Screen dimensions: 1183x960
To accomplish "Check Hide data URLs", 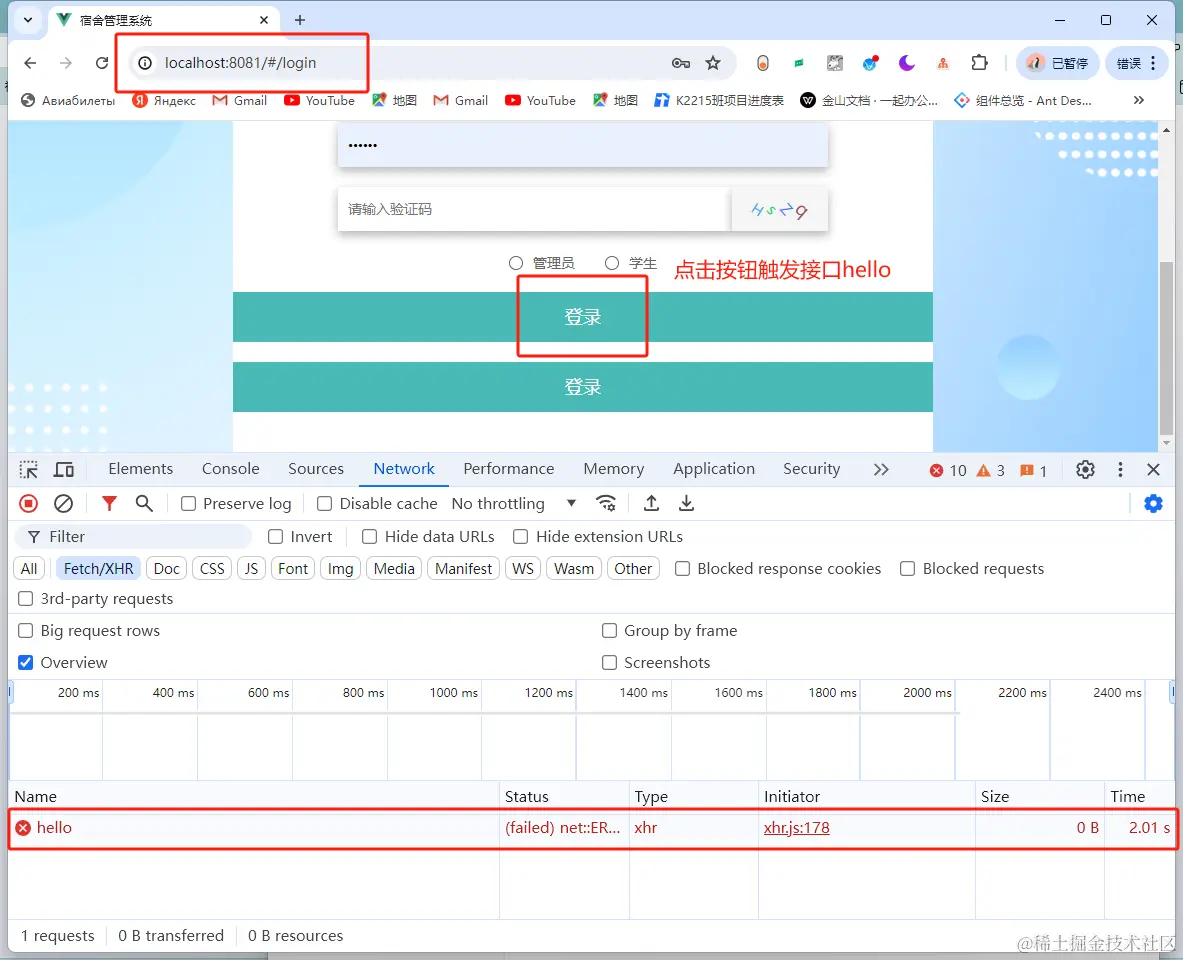I will [x=370, y=537].
